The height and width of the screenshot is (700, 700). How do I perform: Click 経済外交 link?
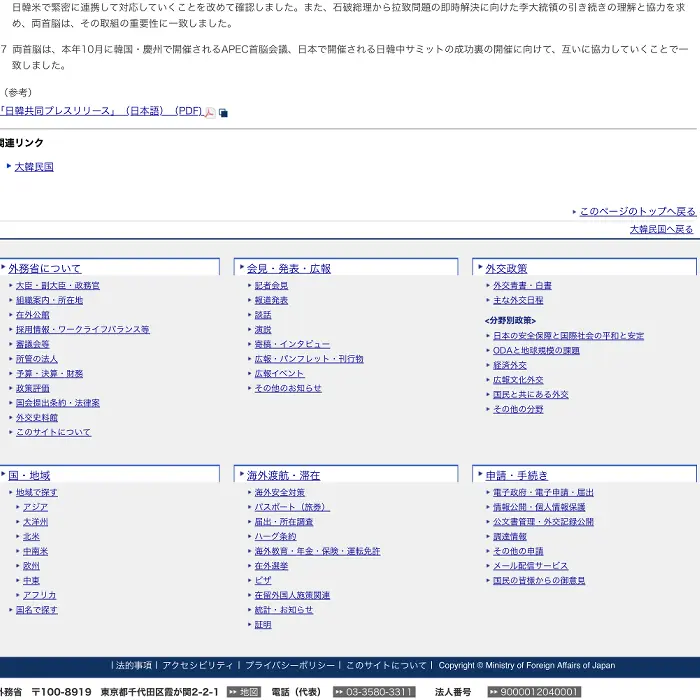coord(510,366)
